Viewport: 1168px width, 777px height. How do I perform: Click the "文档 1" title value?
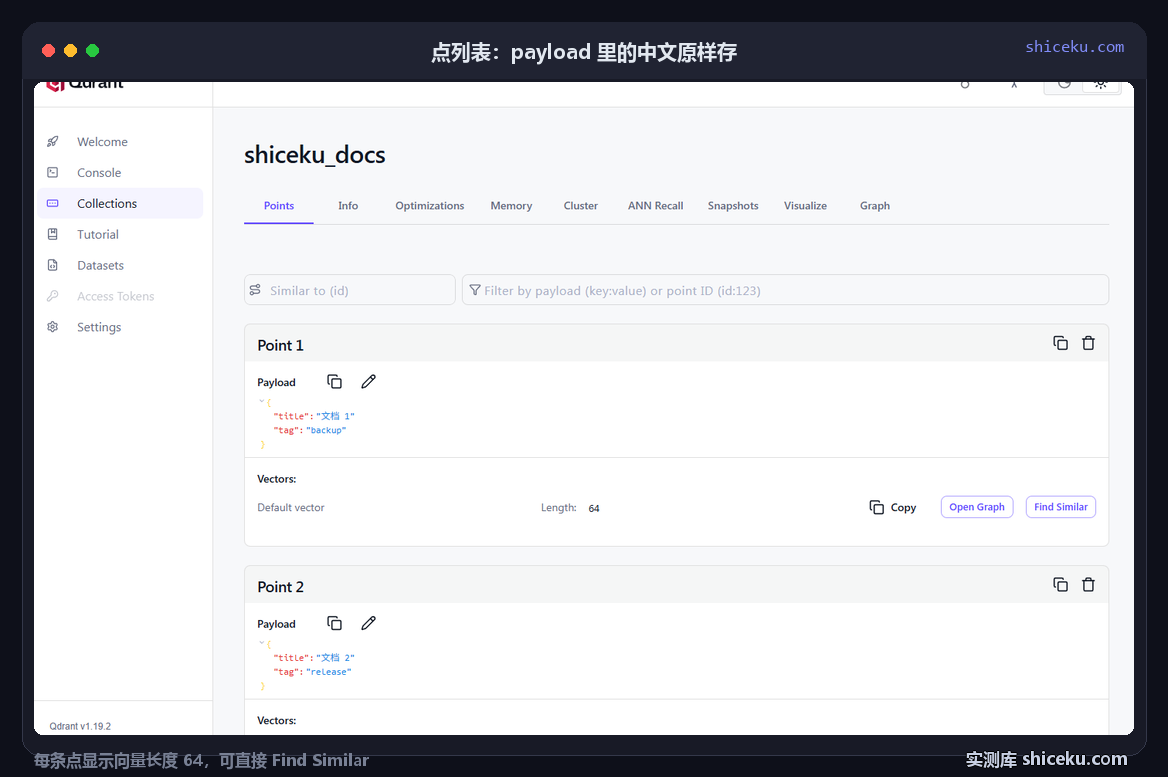point(335,416)
